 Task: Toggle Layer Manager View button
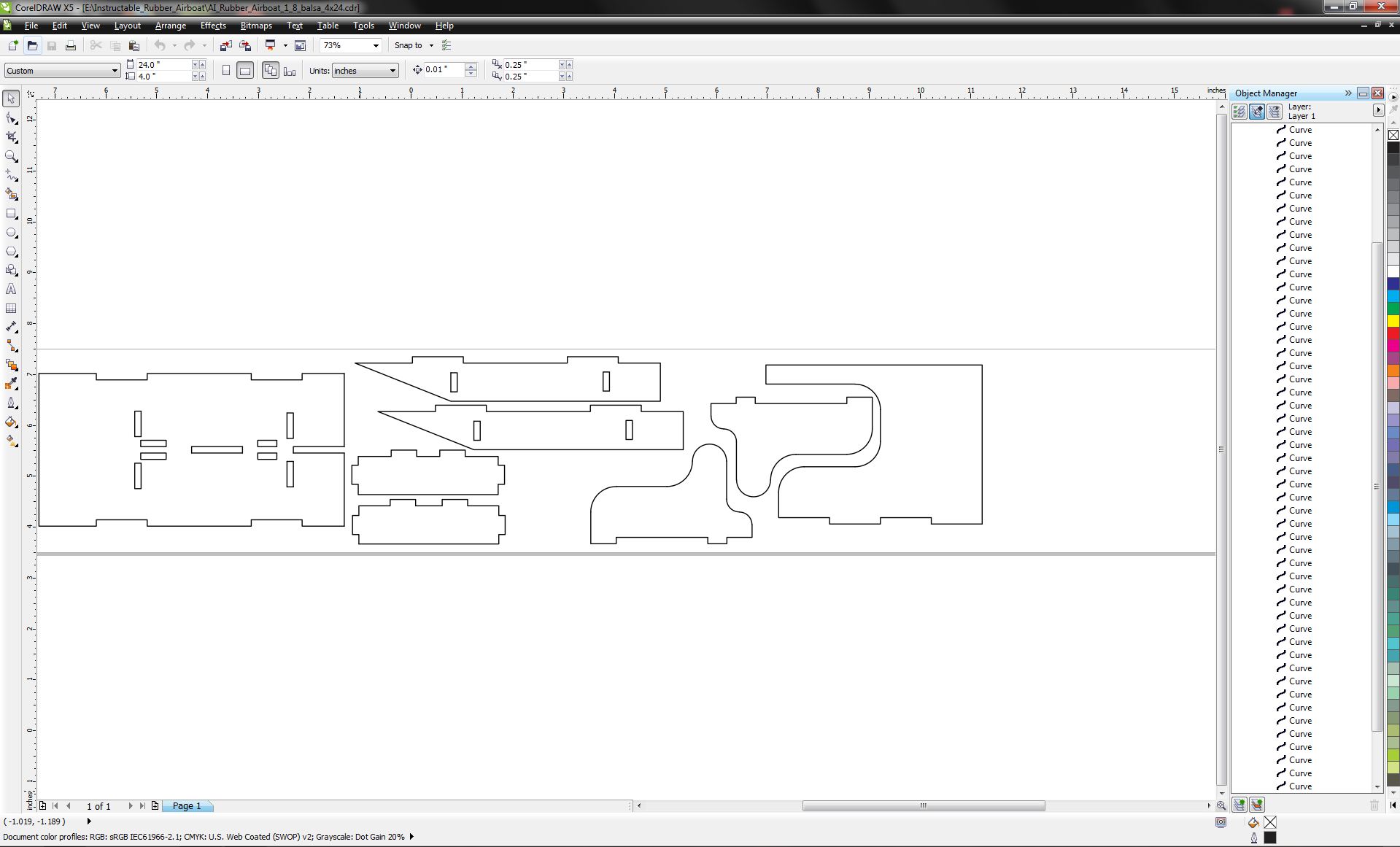coord(1274,112)
